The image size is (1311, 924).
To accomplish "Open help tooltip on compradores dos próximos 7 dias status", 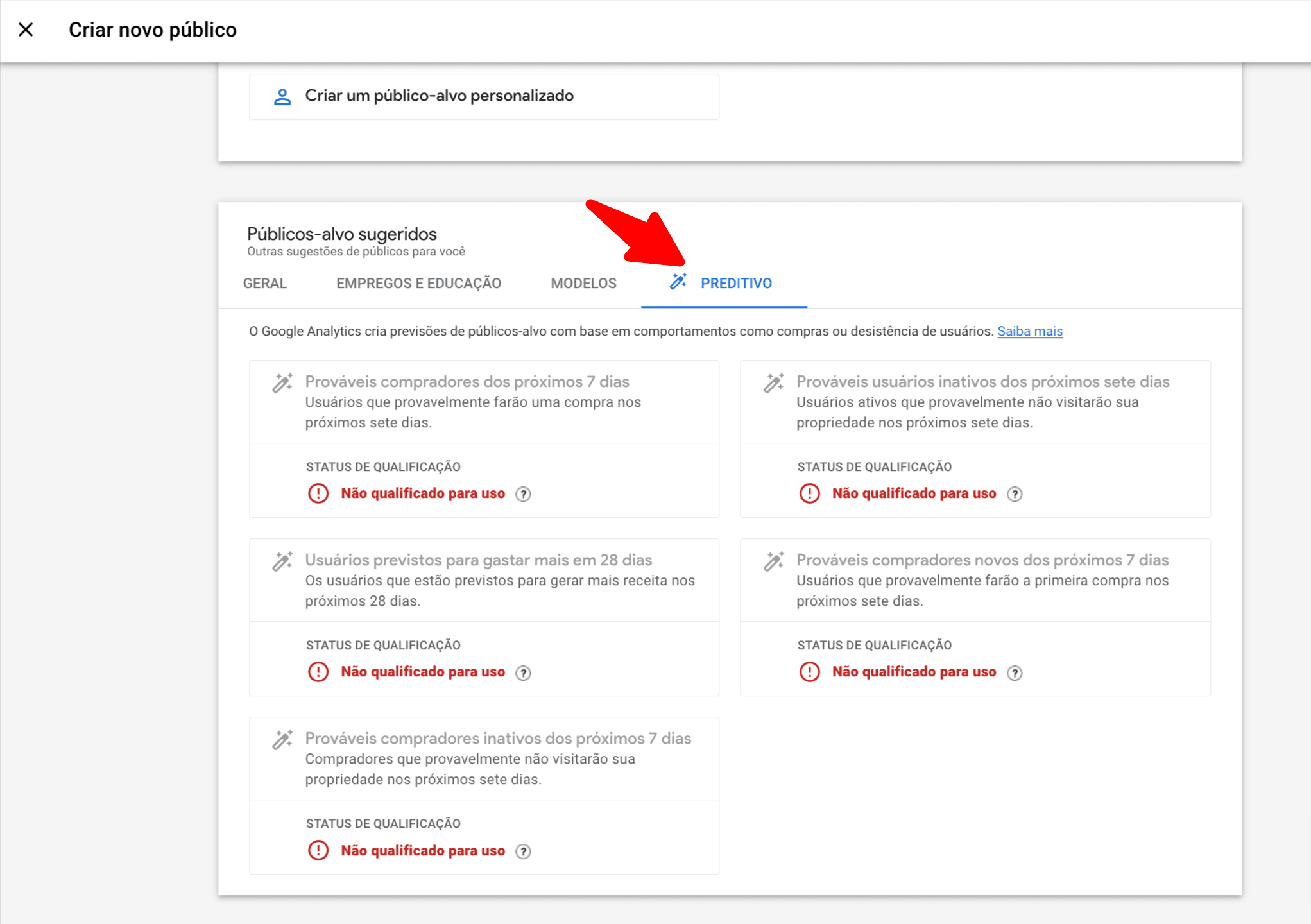I will click(x=523, y=493).
